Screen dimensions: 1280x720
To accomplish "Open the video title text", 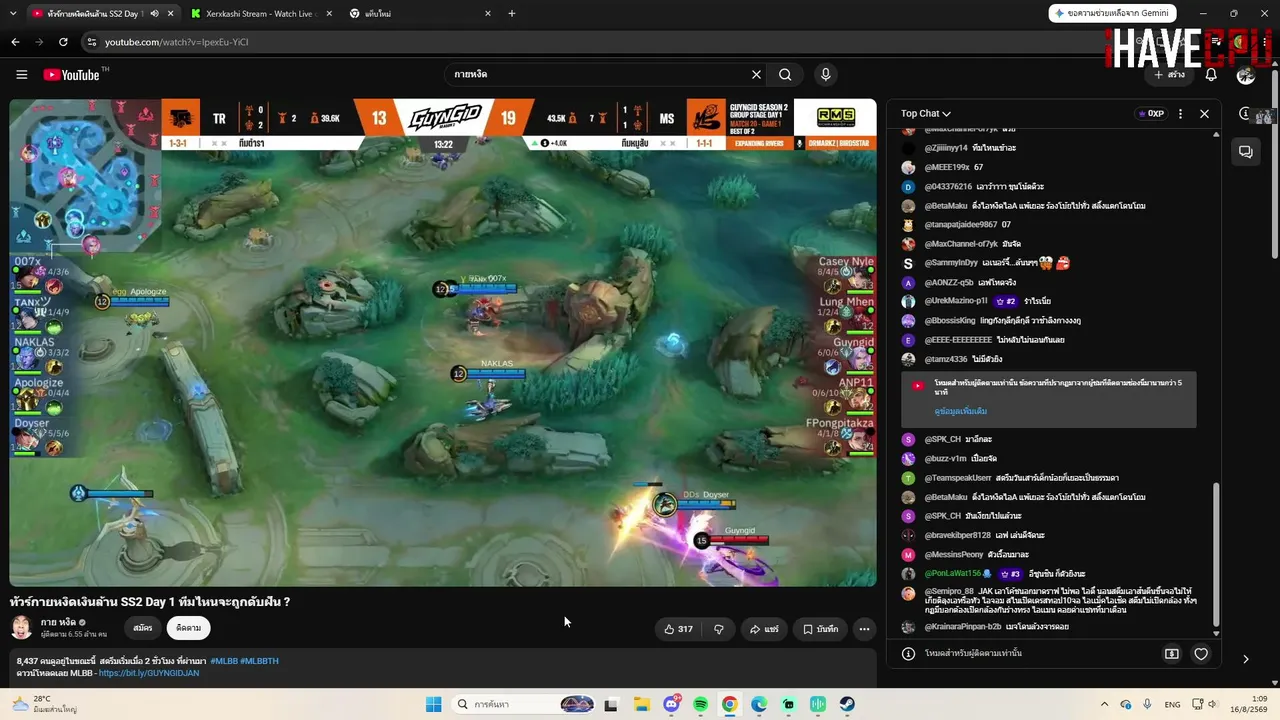I will pos(150,602).
